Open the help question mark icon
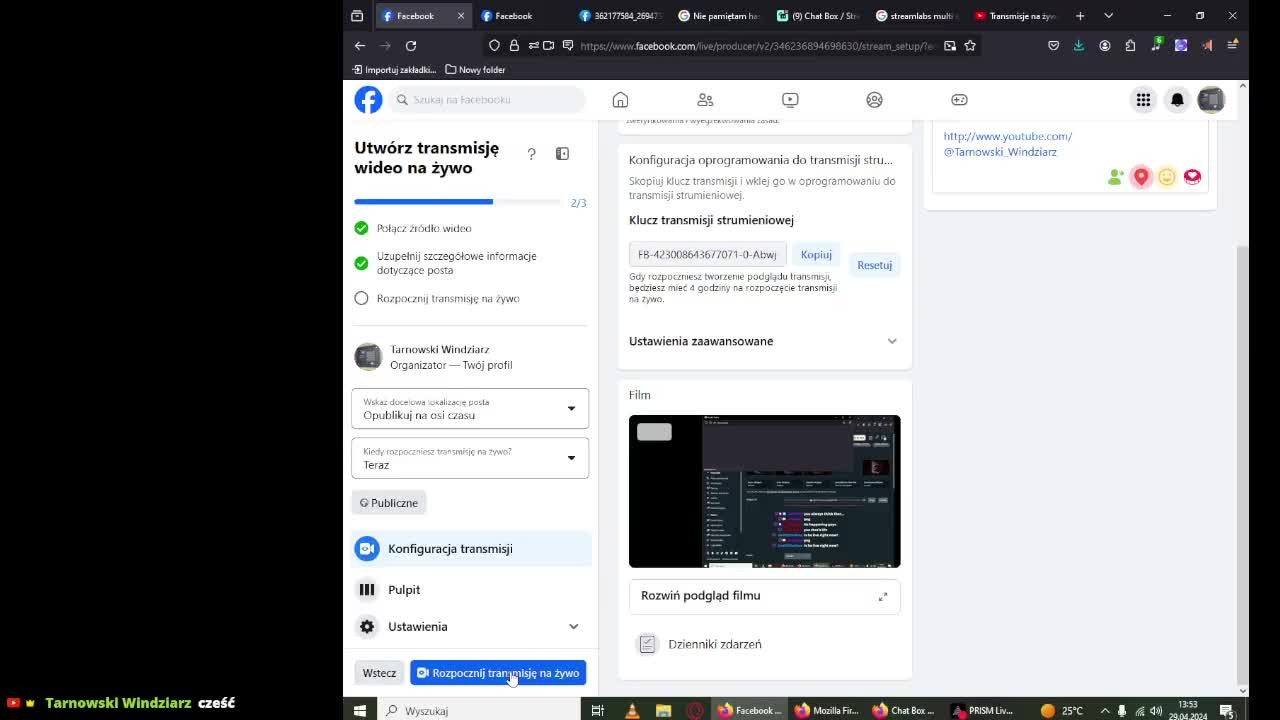 click(531, 153)
